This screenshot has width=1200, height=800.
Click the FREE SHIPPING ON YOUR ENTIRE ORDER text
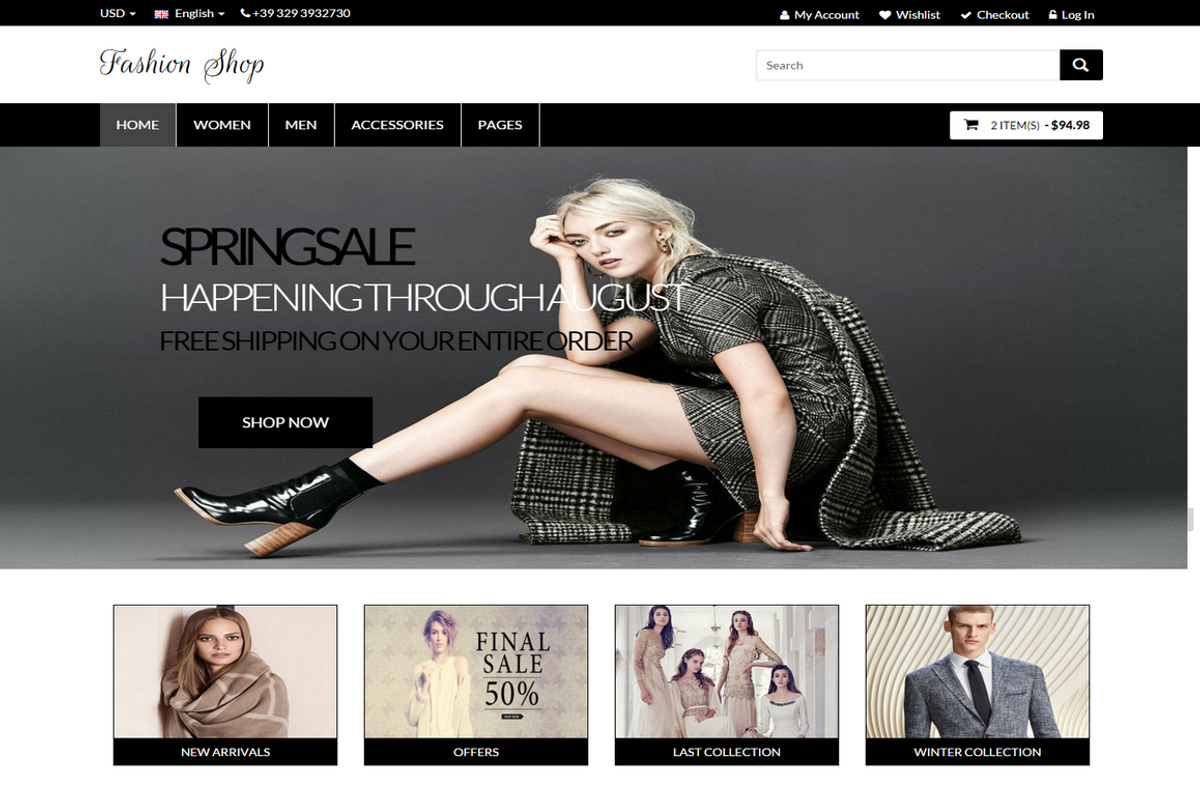pos(397,341)
